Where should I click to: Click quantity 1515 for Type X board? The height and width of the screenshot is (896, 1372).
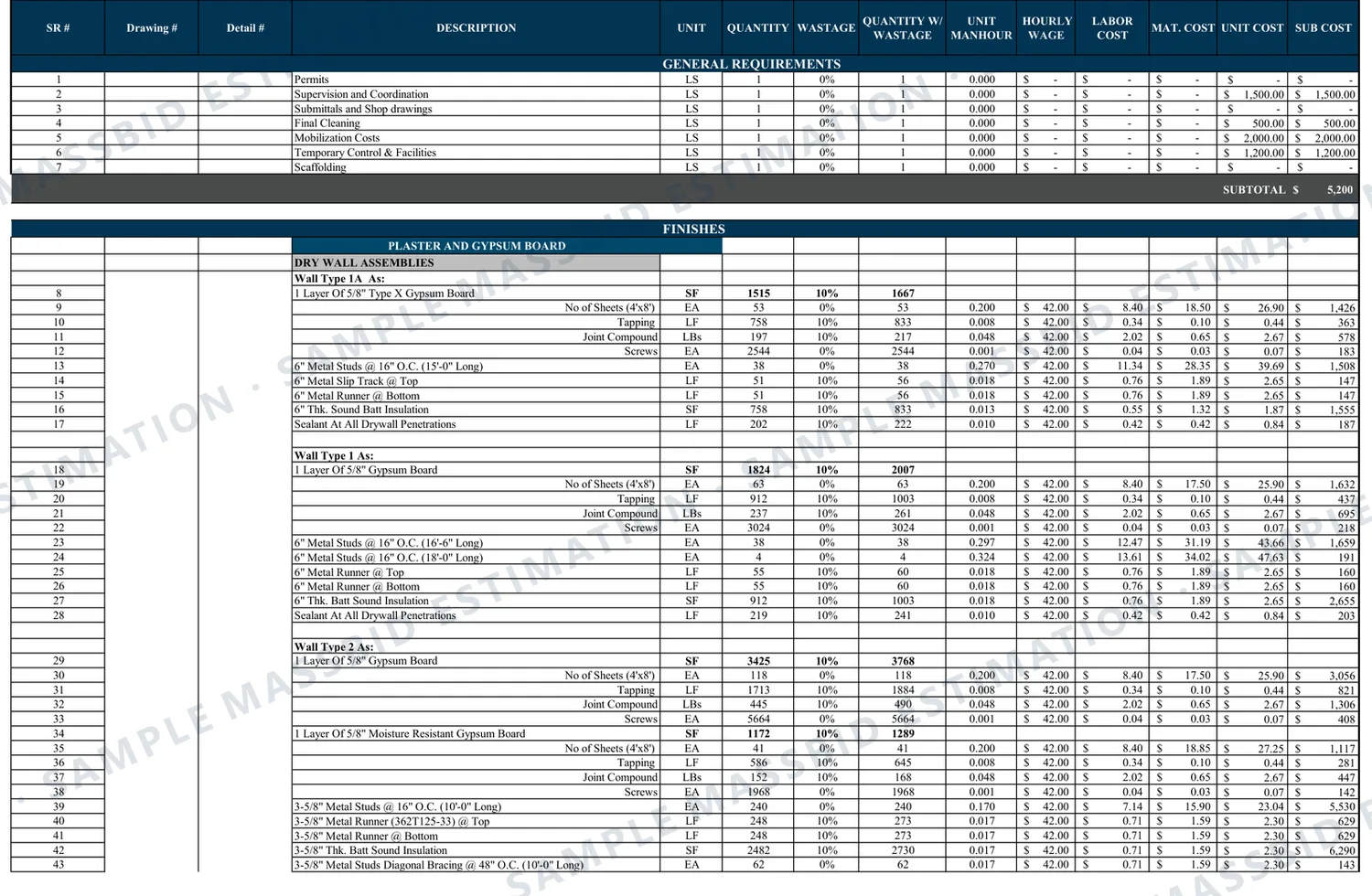click(x=758, y=293)
